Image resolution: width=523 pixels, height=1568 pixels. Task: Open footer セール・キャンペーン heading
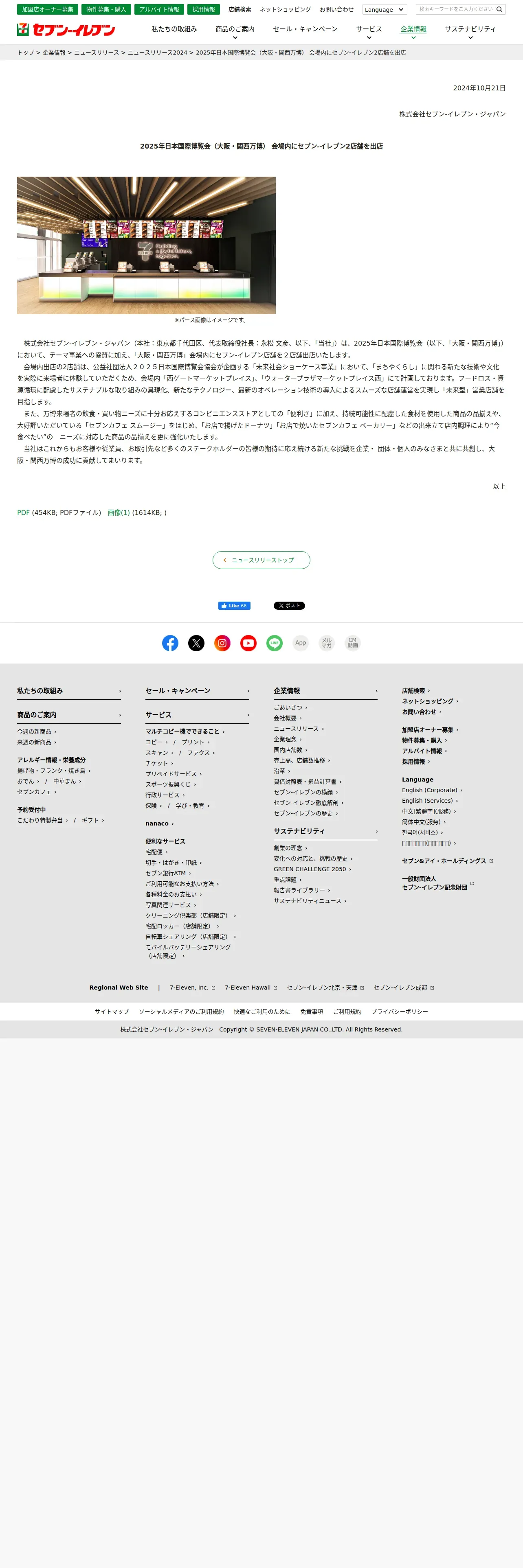click(x=197, y=691)
